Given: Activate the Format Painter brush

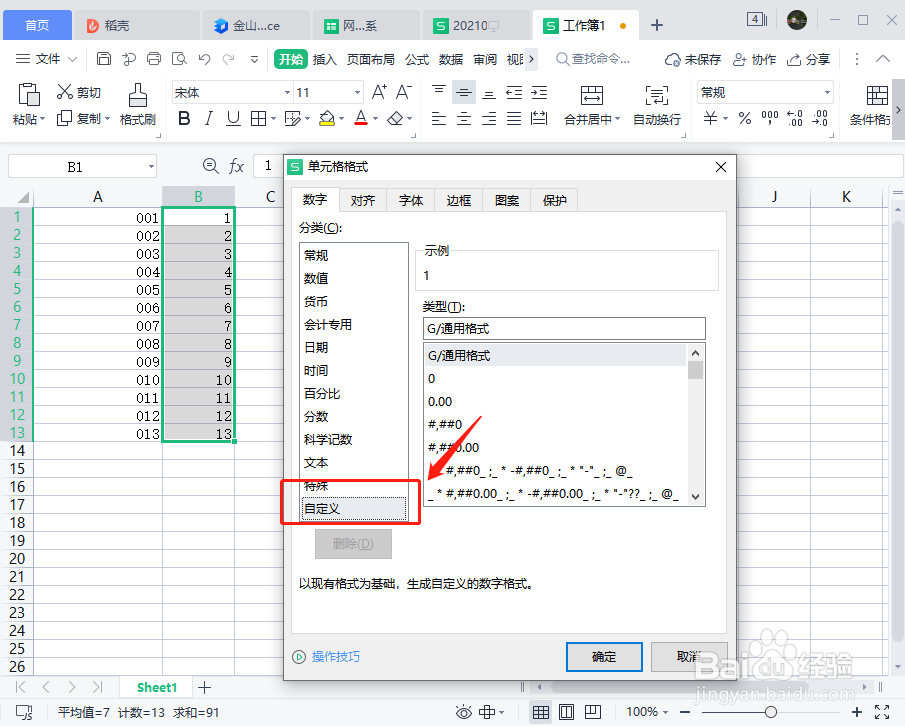Looking at the screenshot, I should 137,104.
